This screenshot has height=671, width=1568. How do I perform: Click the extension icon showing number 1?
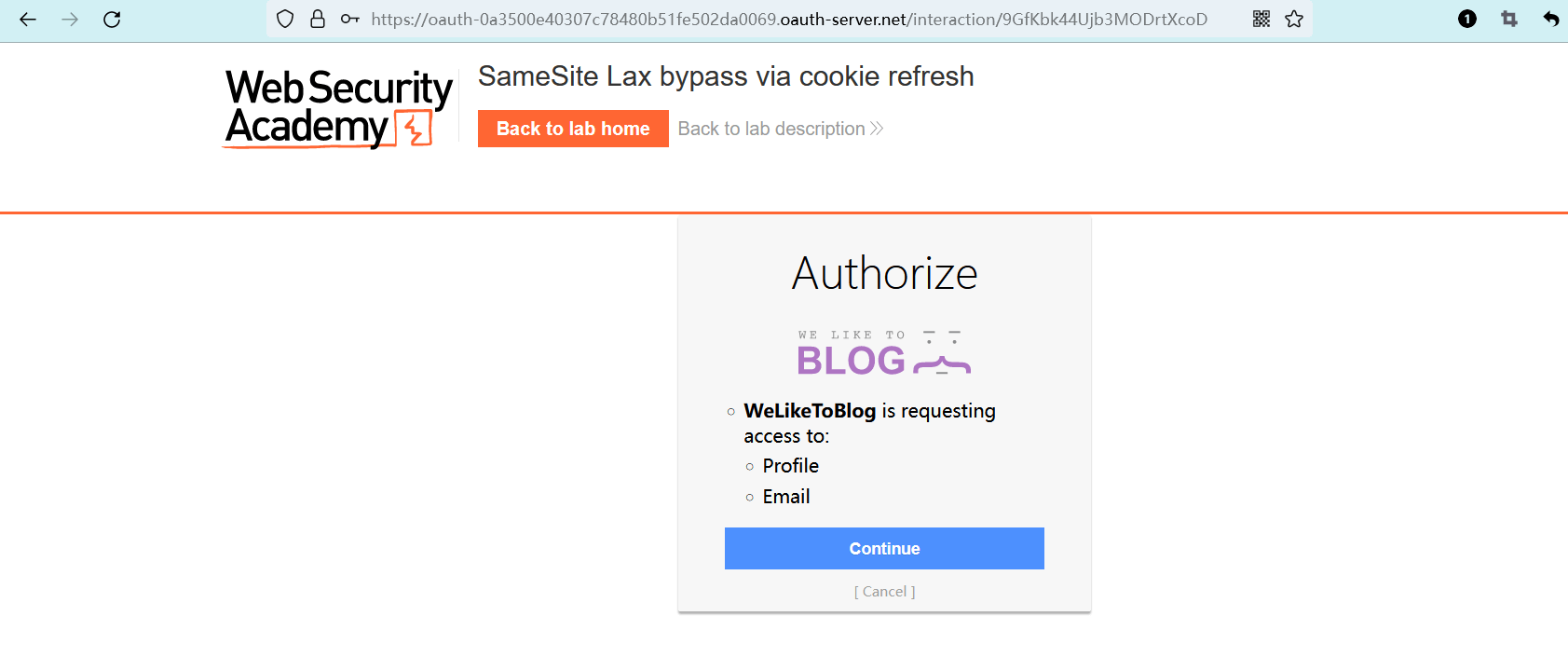(x=1467, y=19)
